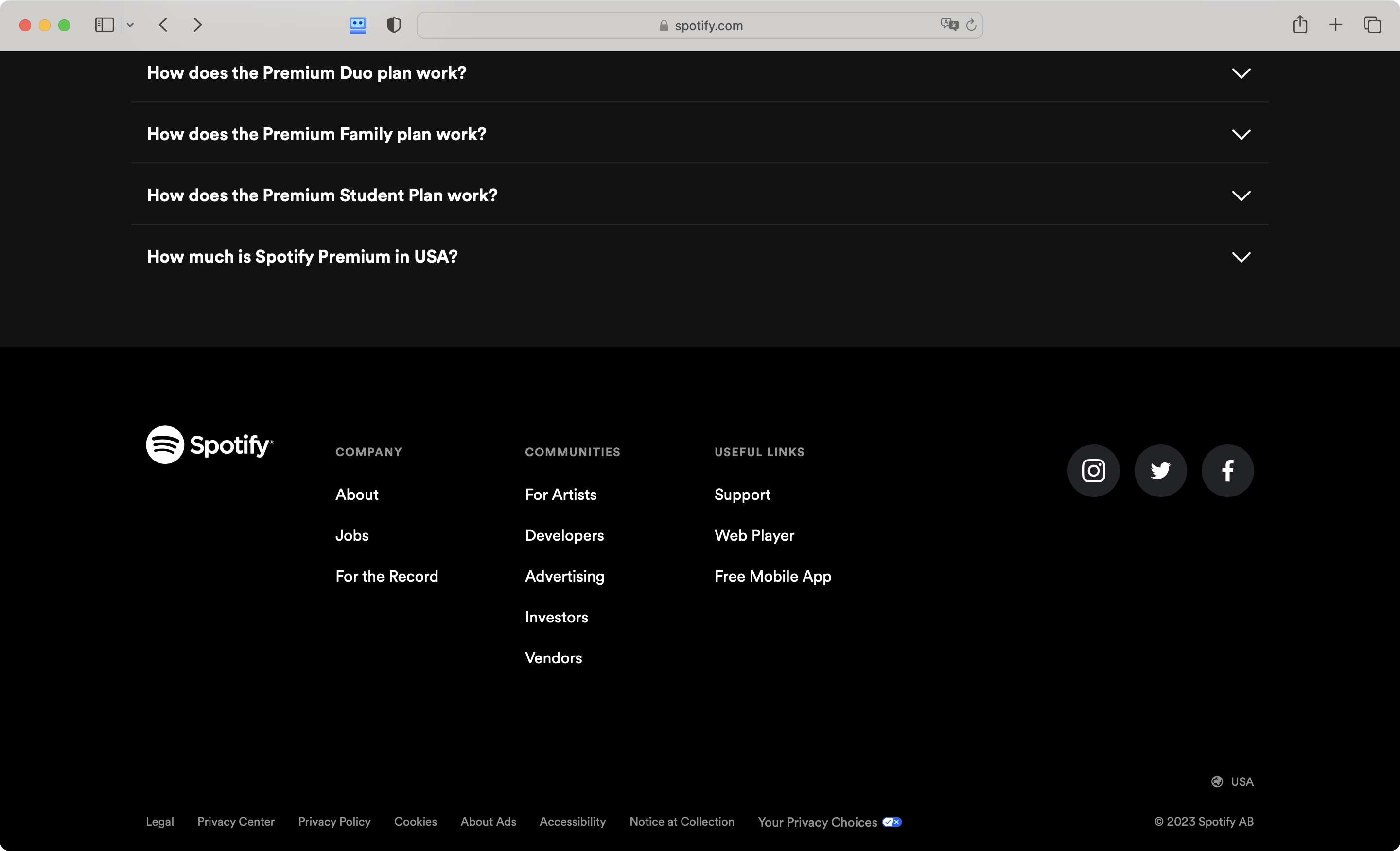Image resolution: width=1400 pixels, height=851 pixels.
Task: Open About Ads footer link
Action: click(488, 822)
